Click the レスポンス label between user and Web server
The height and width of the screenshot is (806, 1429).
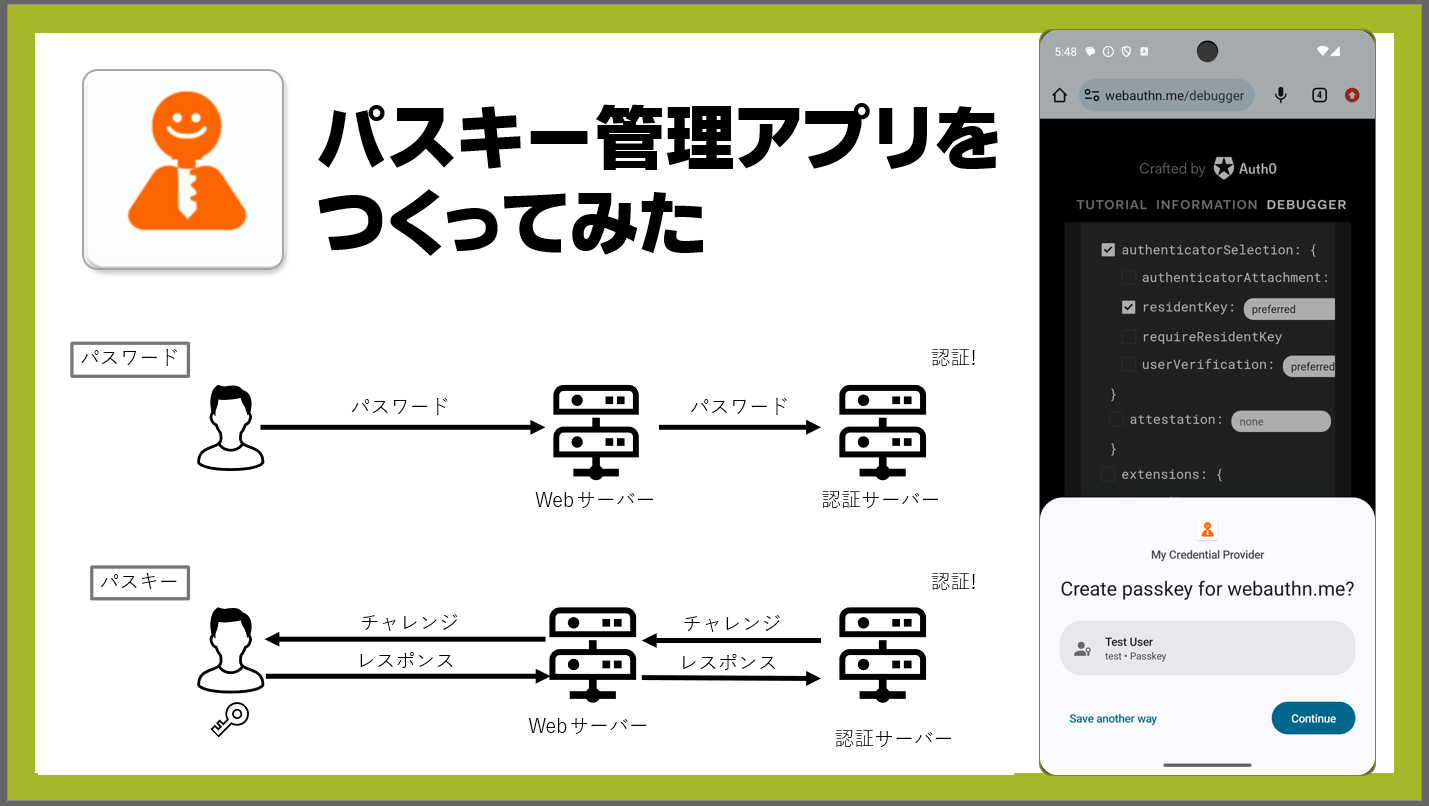(406, 660)
